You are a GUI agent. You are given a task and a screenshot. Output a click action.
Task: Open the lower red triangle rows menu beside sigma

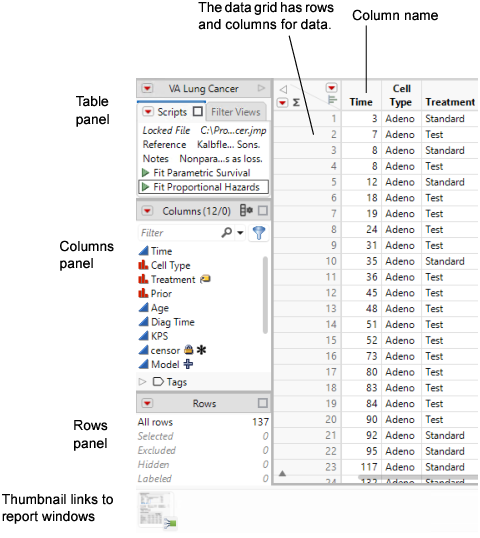pos(282,102)
